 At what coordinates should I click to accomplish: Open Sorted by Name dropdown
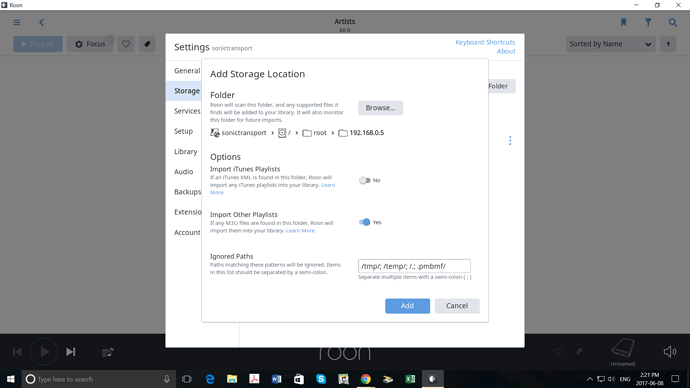(x=610, y=44)
